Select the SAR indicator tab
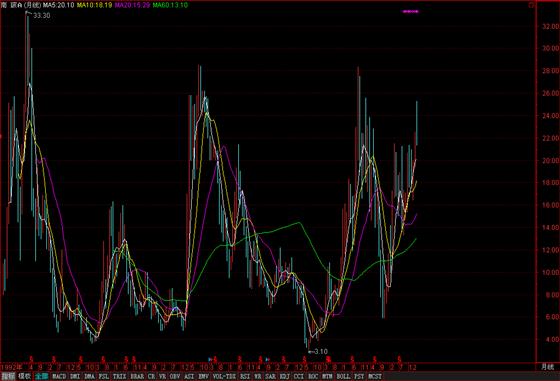This screenshot has width=560, height=381. tap(270, 376)
